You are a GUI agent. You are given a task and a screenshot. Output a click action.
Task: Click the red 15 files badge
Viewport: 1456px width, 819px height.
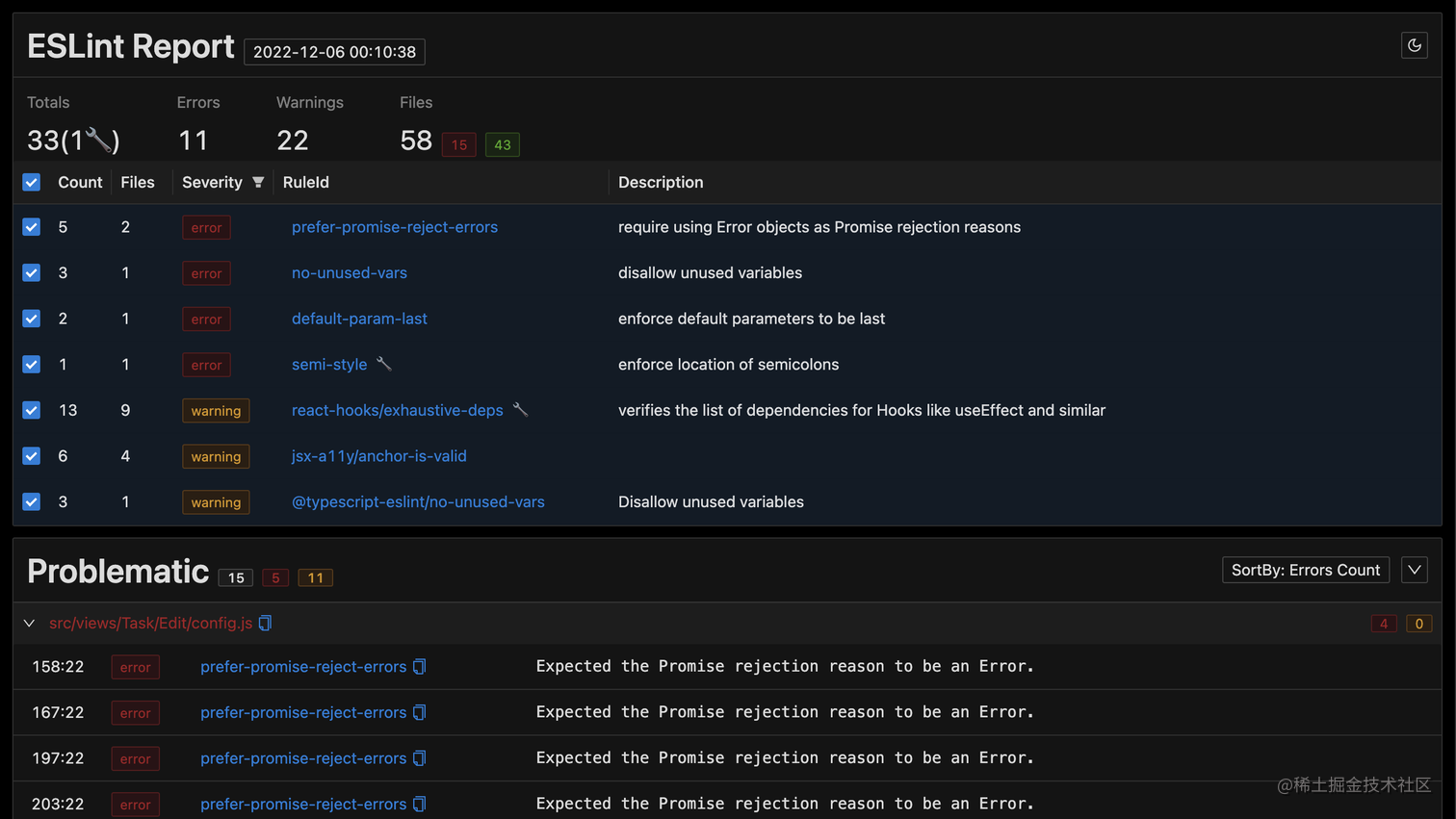point(458,144)
